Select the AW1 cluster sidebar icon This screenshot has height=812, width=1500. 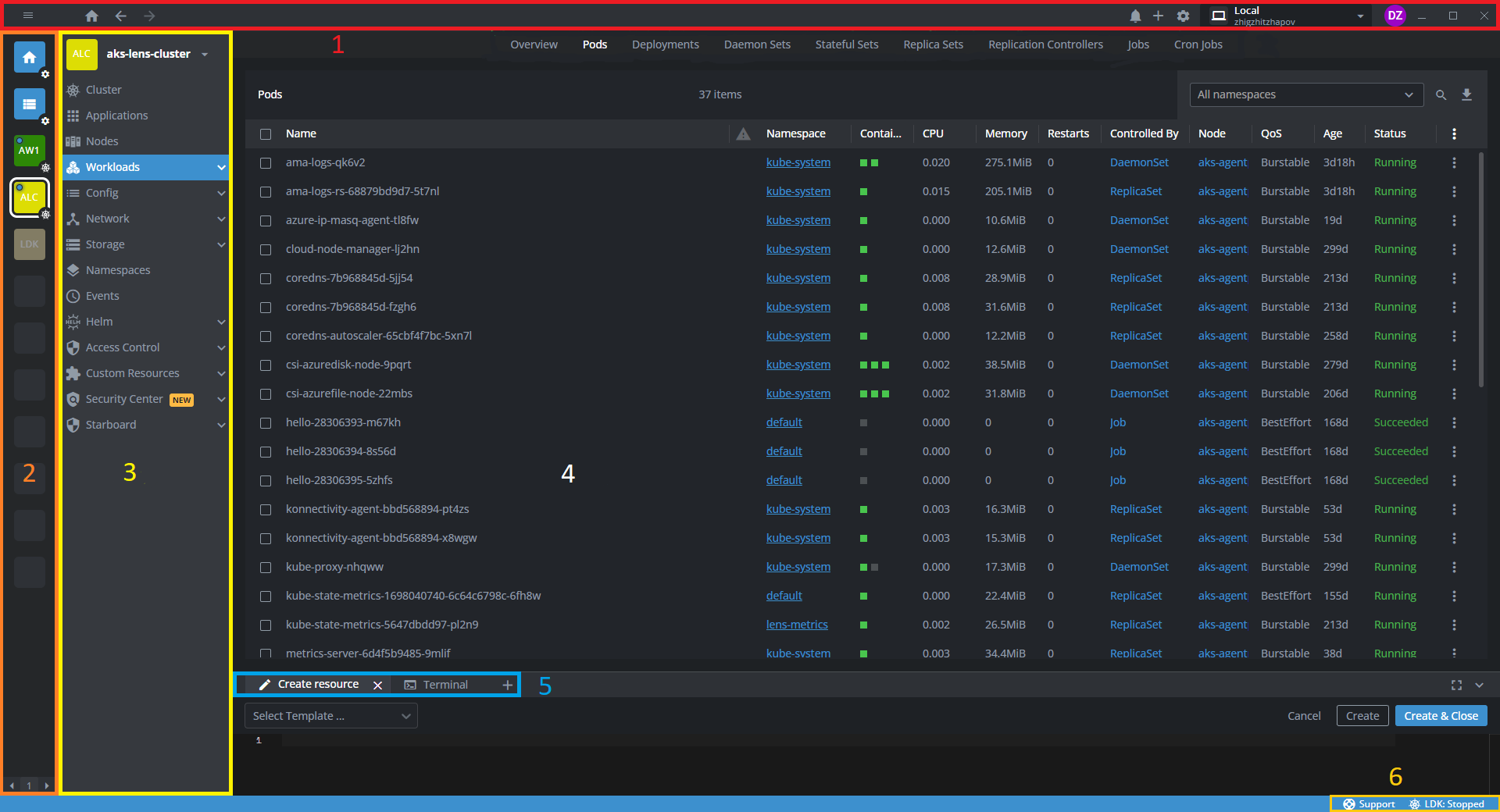[29, 151]
